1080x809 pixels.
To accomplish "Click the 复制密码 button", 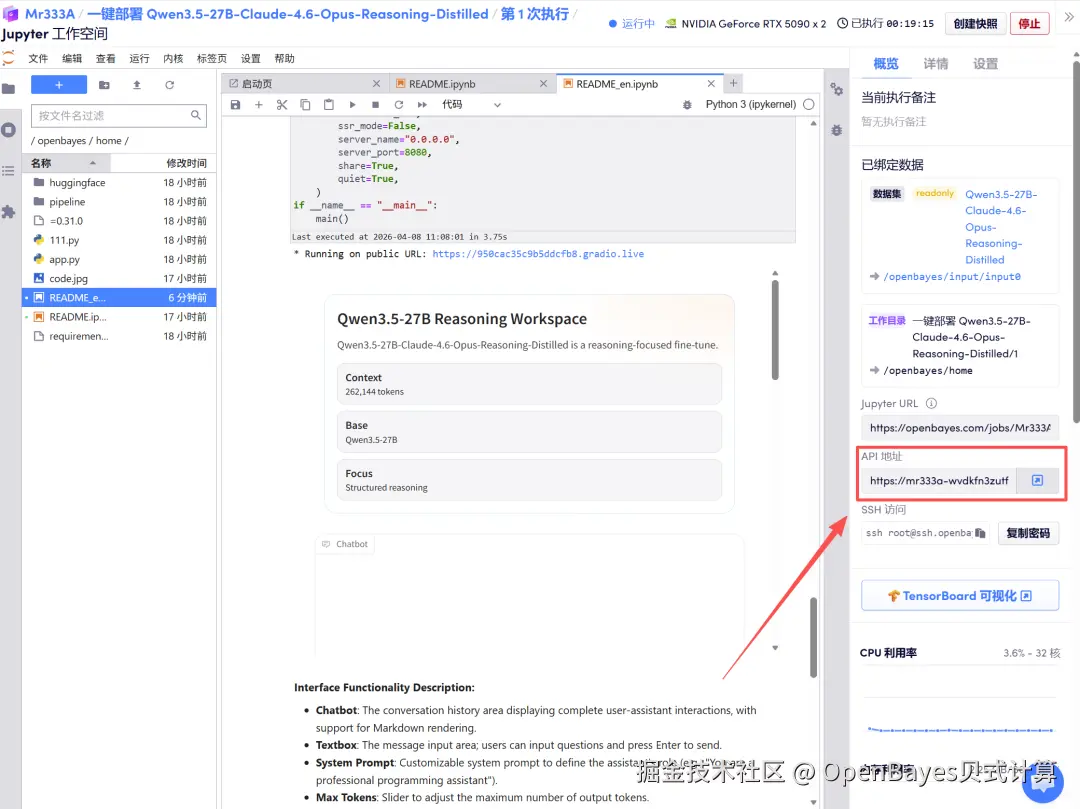I will (x=1028, y=534).
